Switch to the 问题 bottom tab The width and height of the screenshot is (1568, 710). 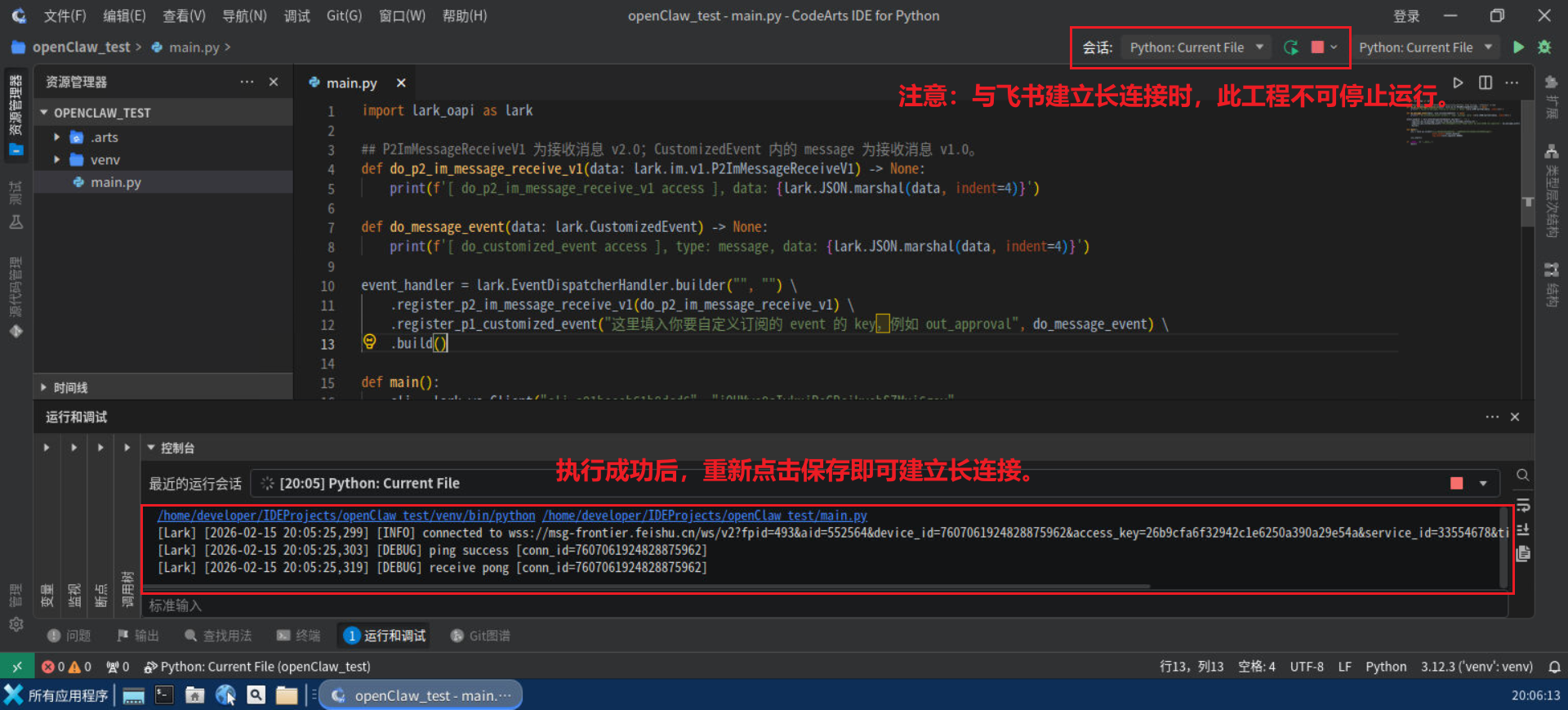tap(69, 636)
